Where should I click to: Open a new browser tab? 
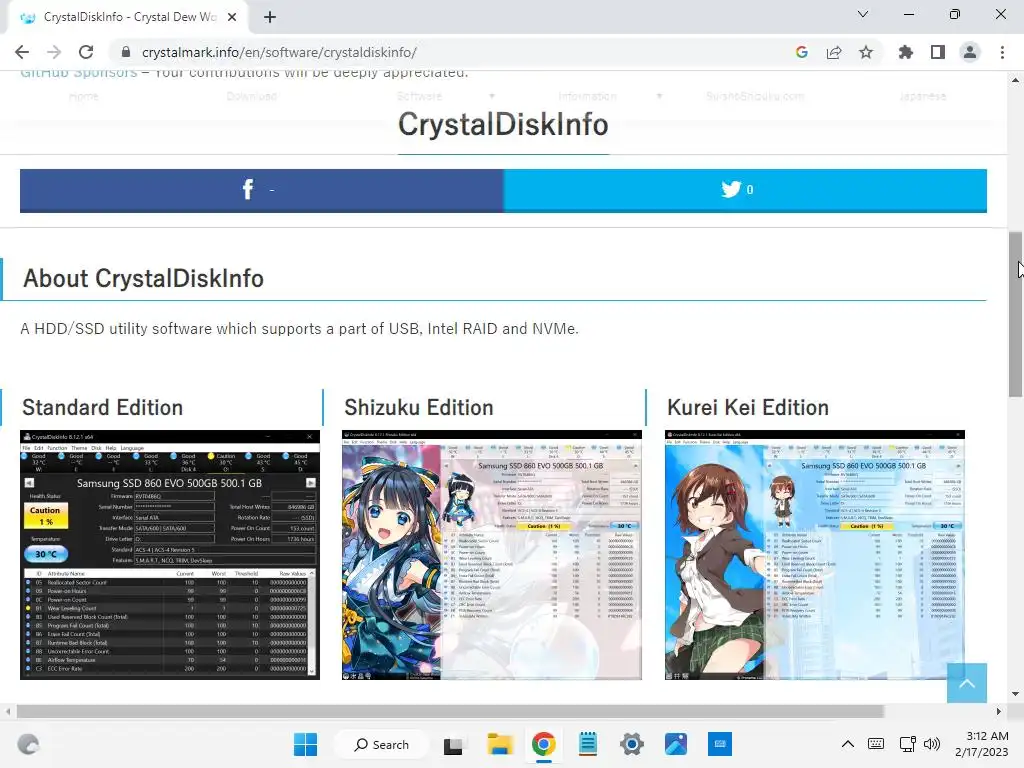270,17
